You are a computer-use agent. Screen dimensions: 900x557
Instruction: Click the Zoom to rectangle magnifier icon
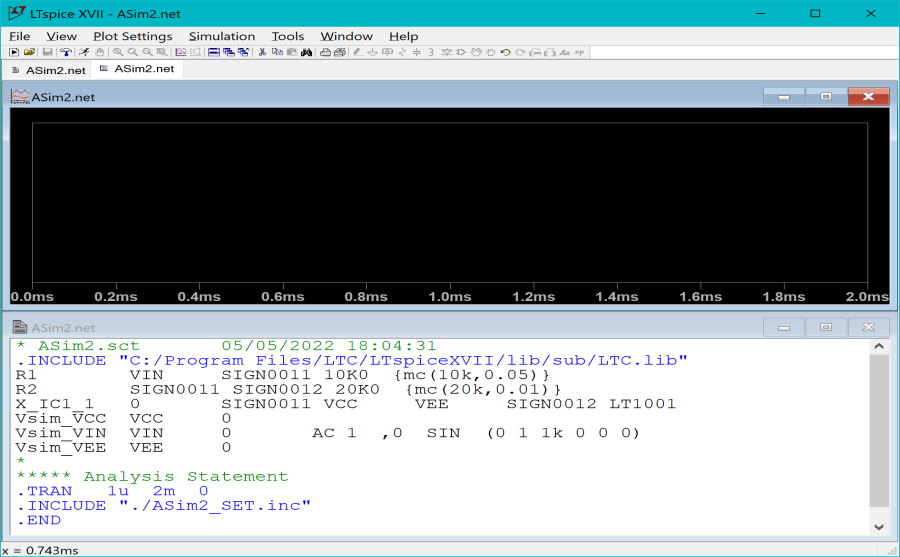[118, 52]
